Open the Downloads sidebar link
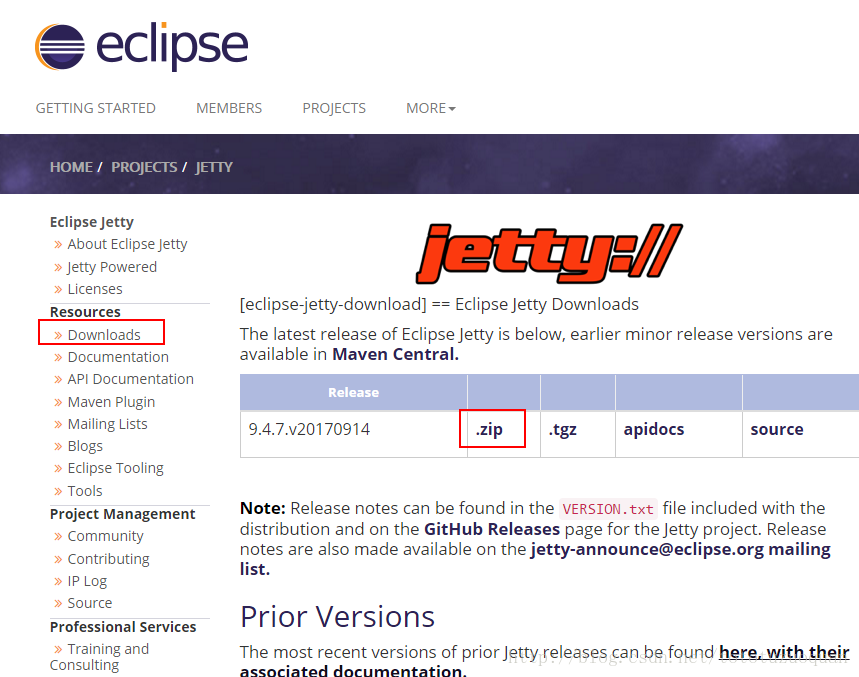 104,334
